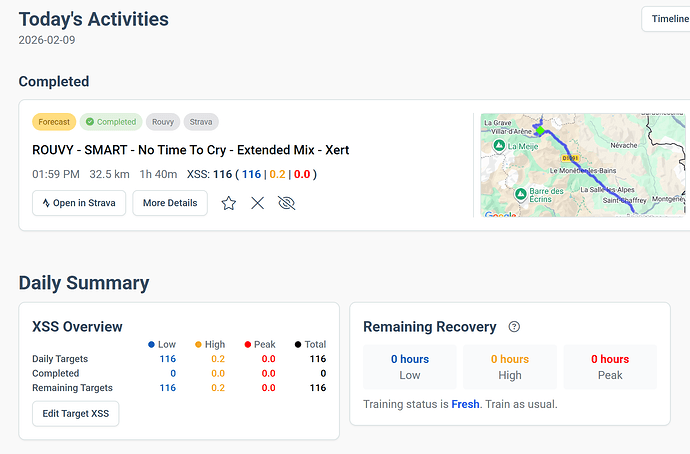Open the activity in Strava
Viewport: 690px width, 454px height.
tap(78, 203)
